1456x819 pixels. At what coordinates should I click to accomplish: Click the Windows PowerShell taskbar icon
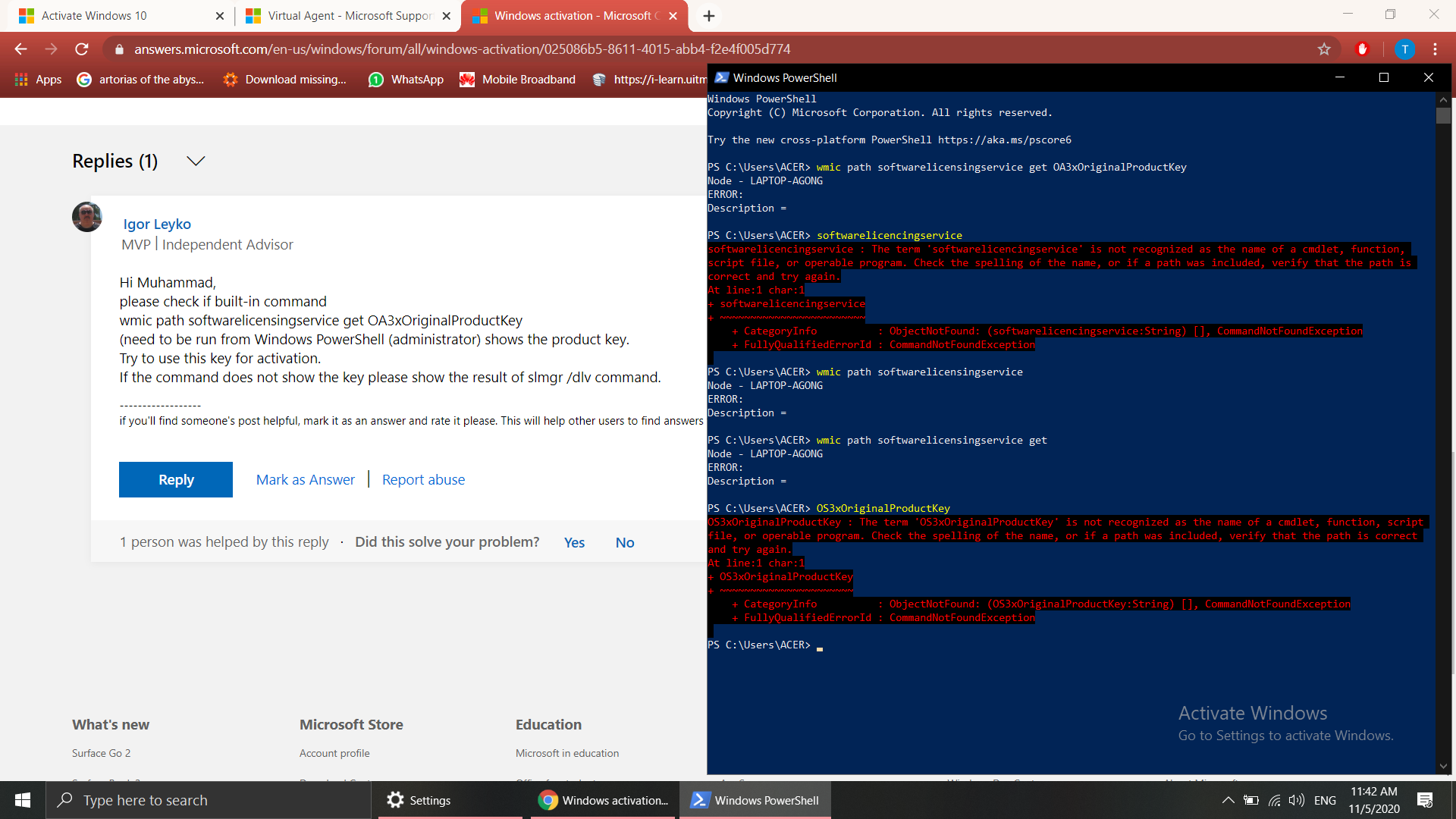[754, 799]
